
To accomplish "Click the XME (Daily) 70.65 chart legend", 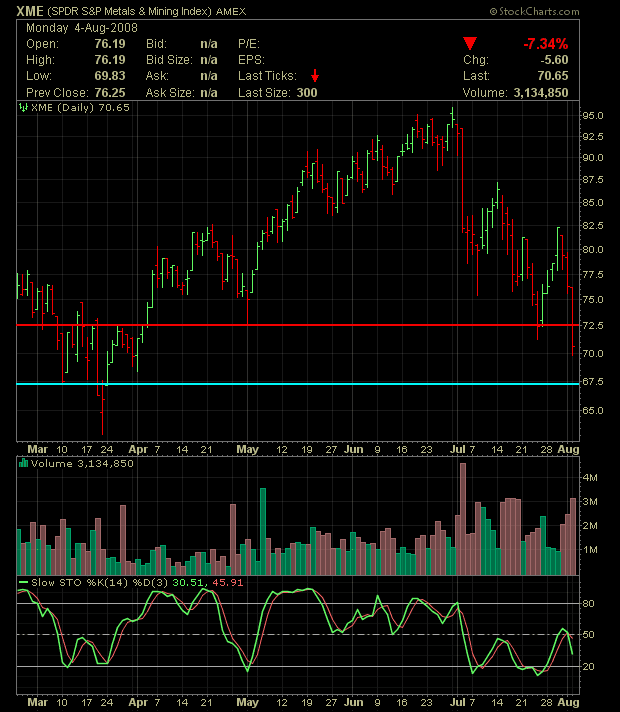I will pos(80,108).
